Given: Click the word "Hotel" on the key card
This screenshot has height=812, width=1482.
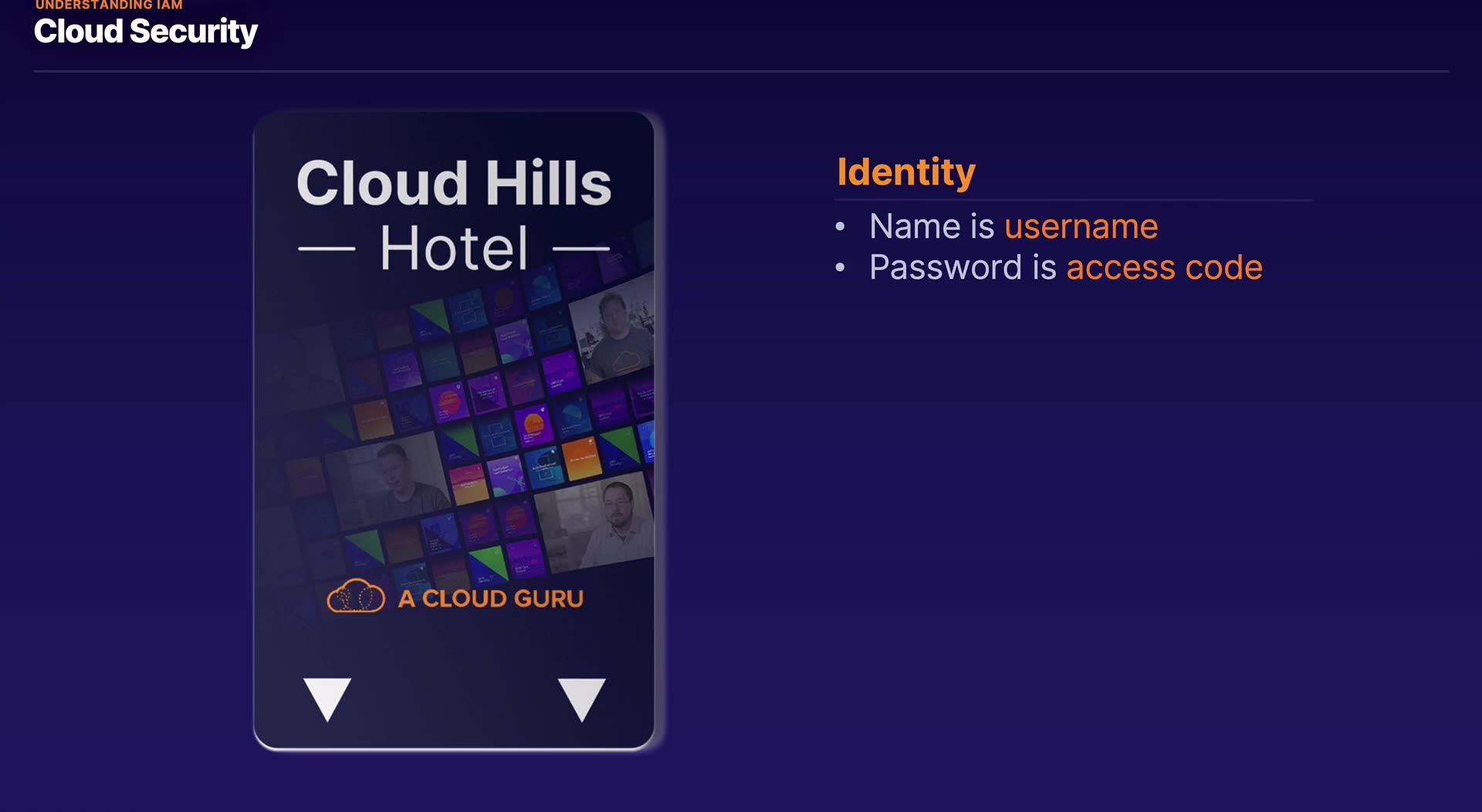Looking at the screenshot, I should pos(454,249).
